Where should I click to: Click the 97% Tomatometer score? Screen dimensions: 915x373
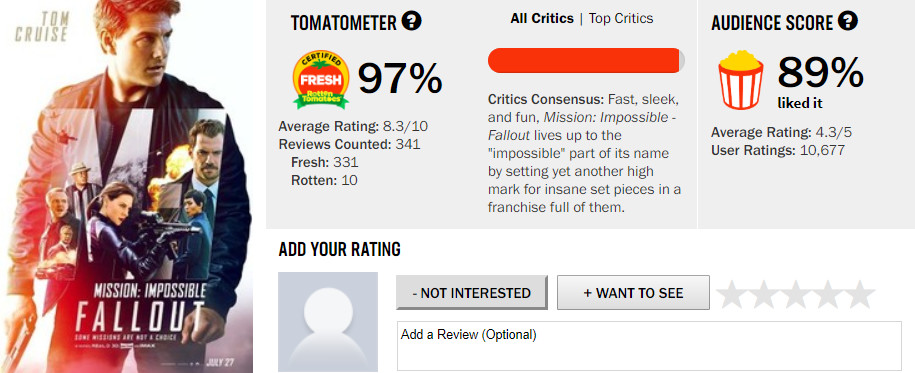point(400,79)
